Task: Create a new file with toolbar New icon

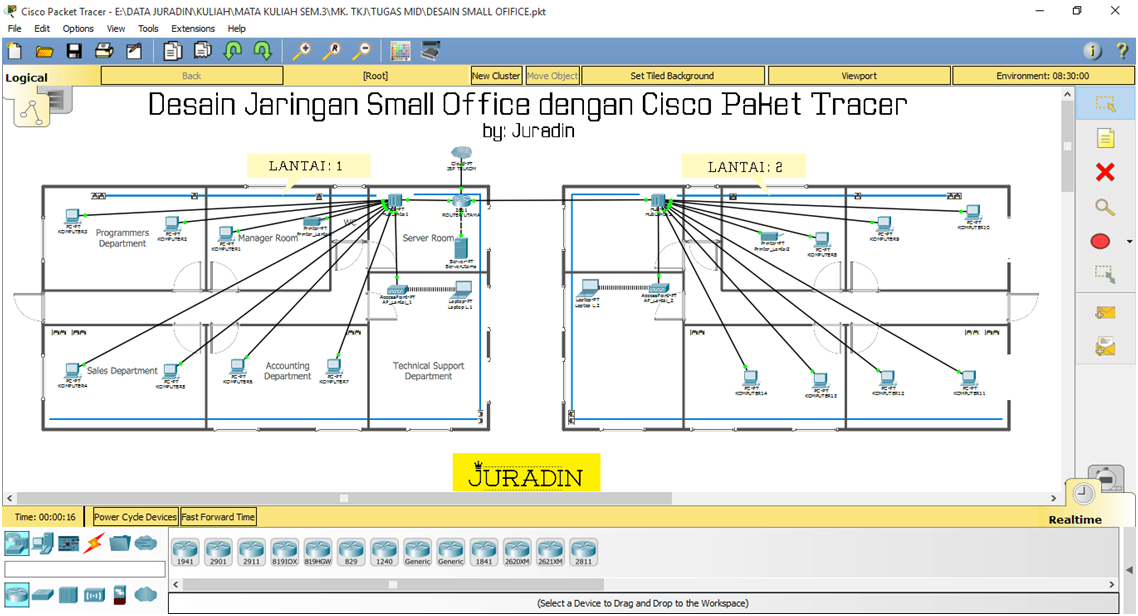Action: 15,51
